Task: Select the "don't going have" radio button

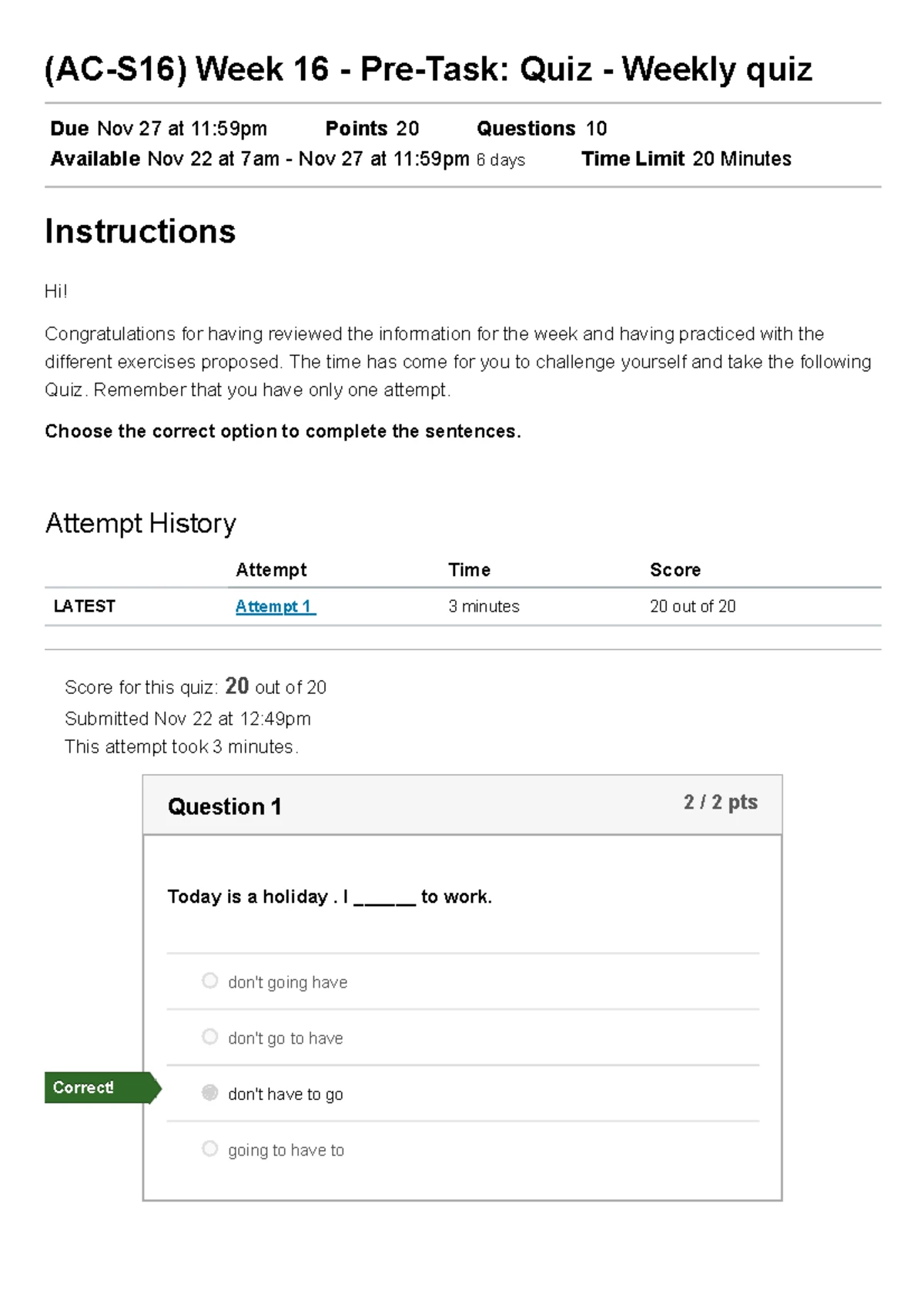Action: (x=209, y=981)
